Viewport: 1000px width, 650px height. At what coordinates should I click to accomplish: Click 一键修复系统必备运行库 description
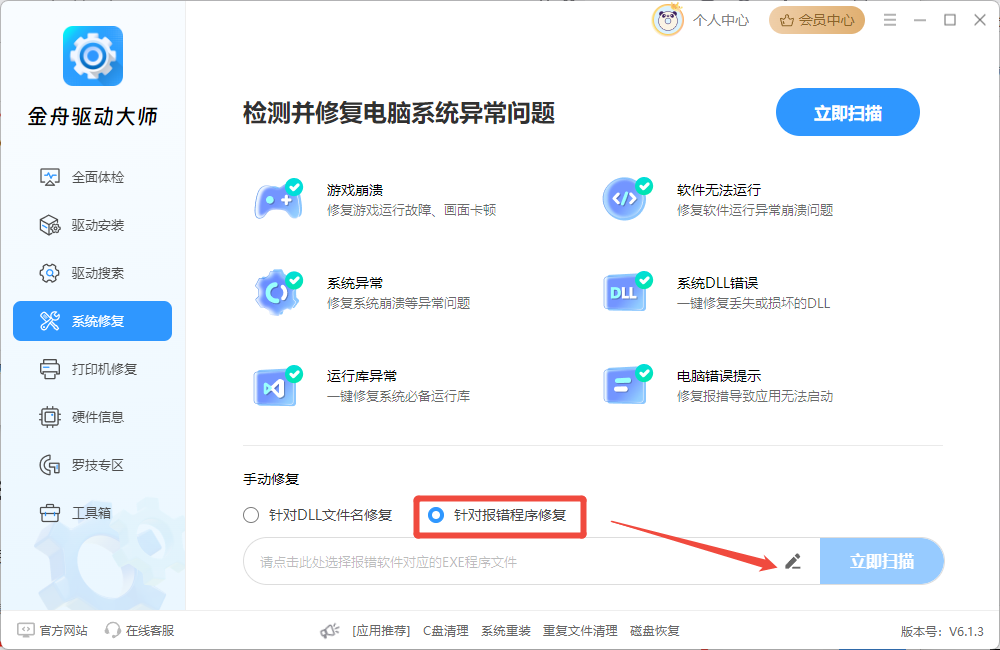coord(399,396)
